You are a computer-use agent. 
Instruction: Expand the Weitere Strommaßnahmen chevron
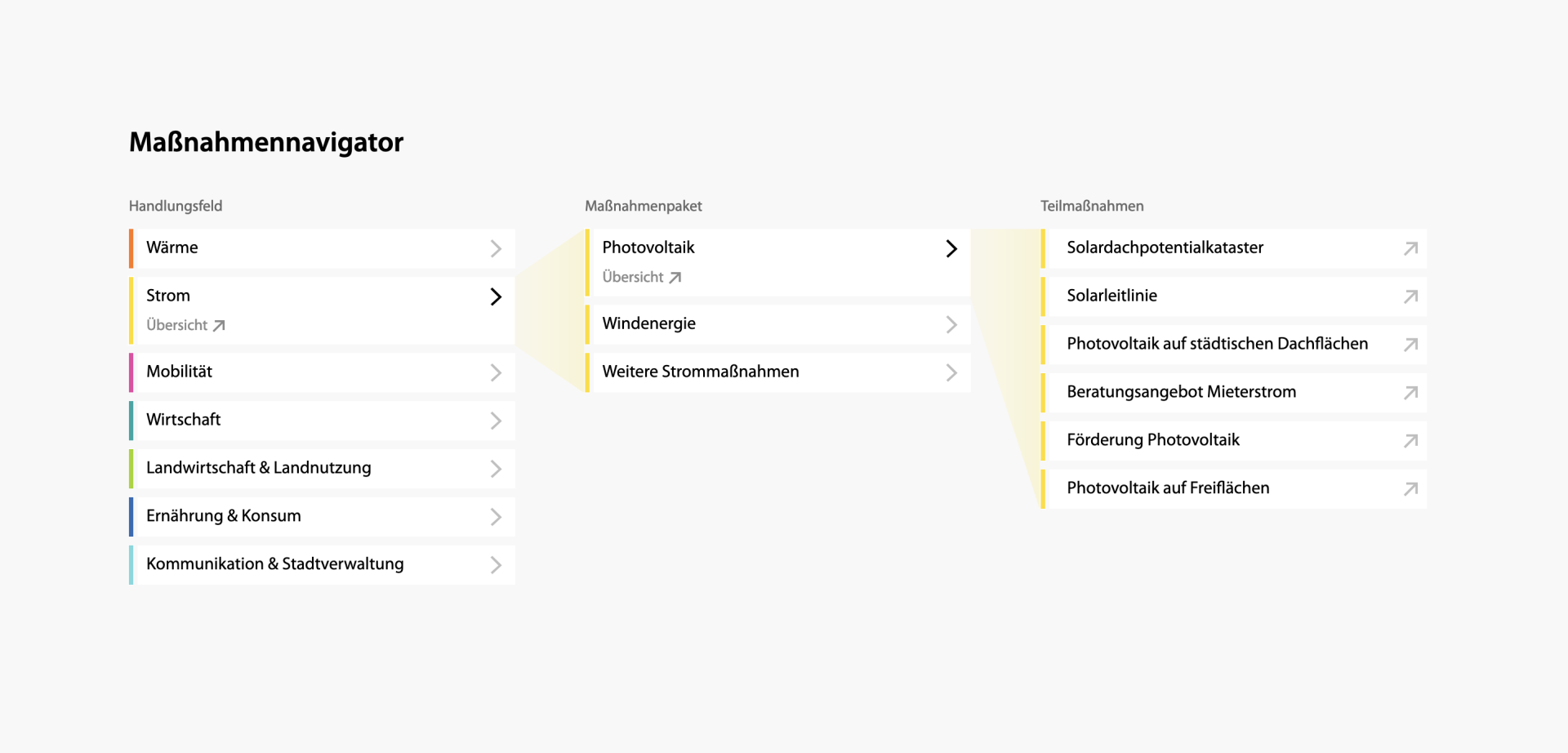[x=951, y=372]
